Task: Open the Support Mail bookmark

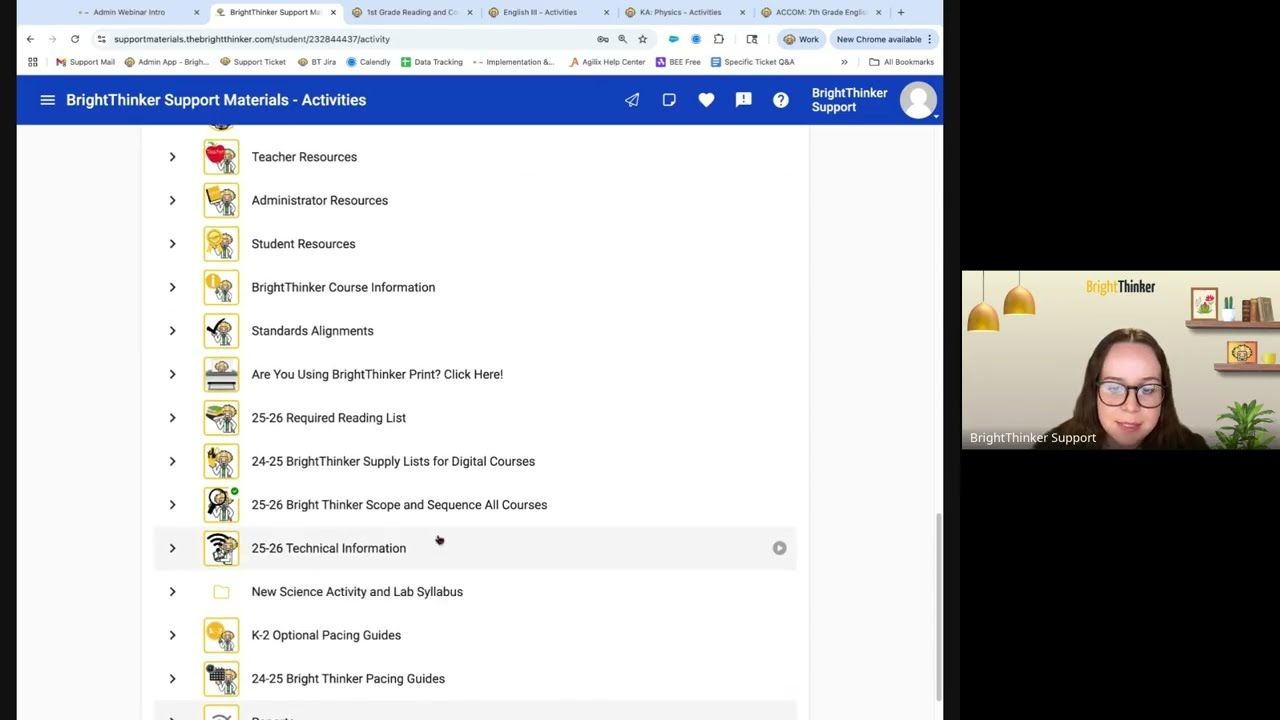Action: [x=85, y=62]
